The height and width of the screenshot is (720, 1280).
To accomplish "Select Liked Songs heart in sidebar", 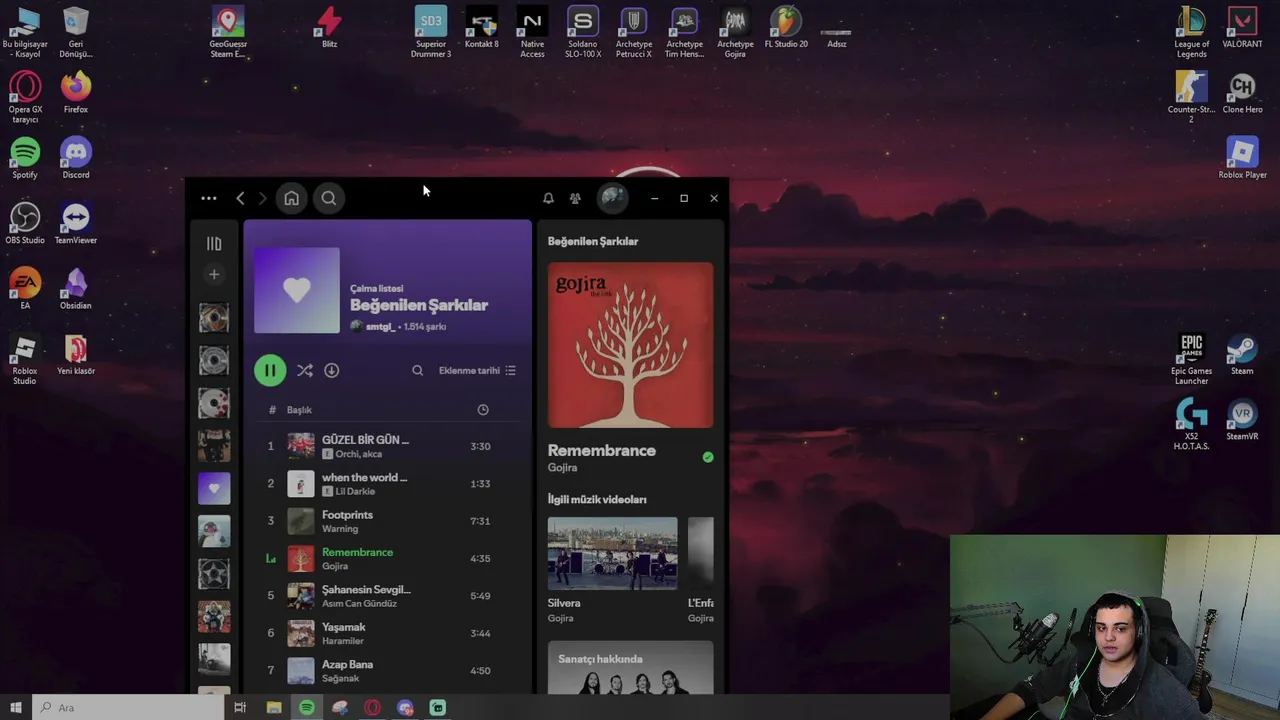I will tap(214, 488).
